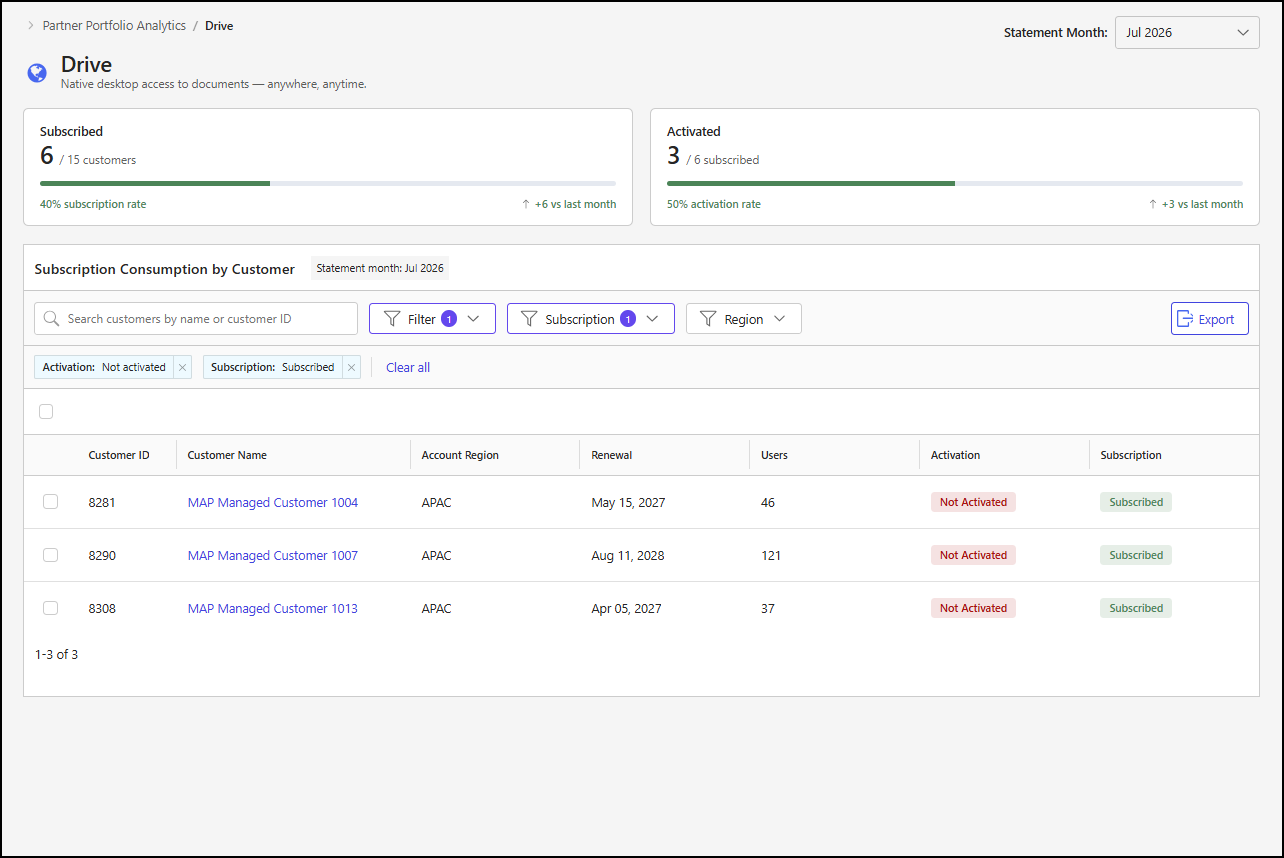
Task: Click the funnel icon on the Subscription button
Action: click(x=530, y=319)
